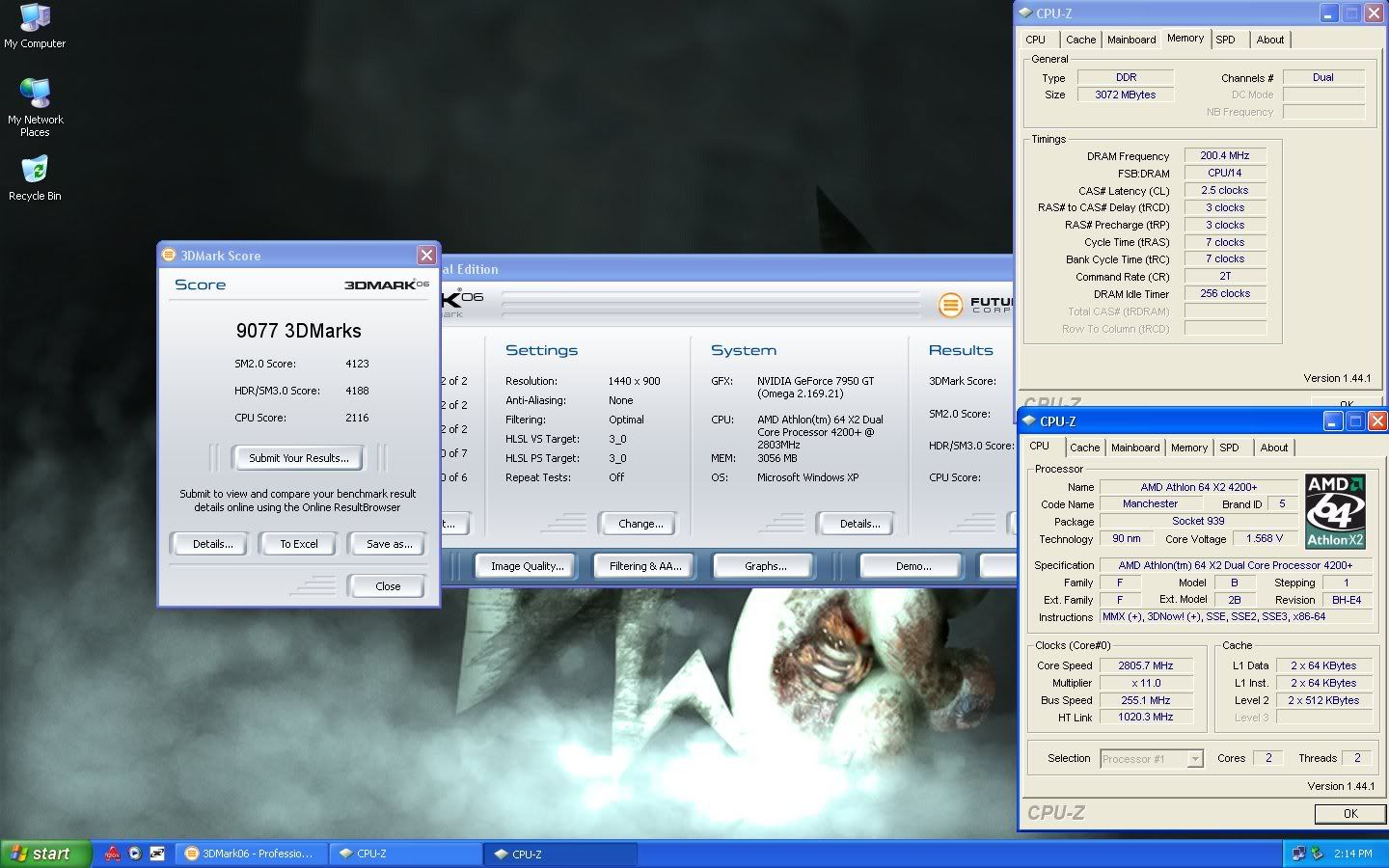Click the lower CPU-Z window title icon
The width and height of the screenshot is (1389, 868).
[x=1030, y=421]
